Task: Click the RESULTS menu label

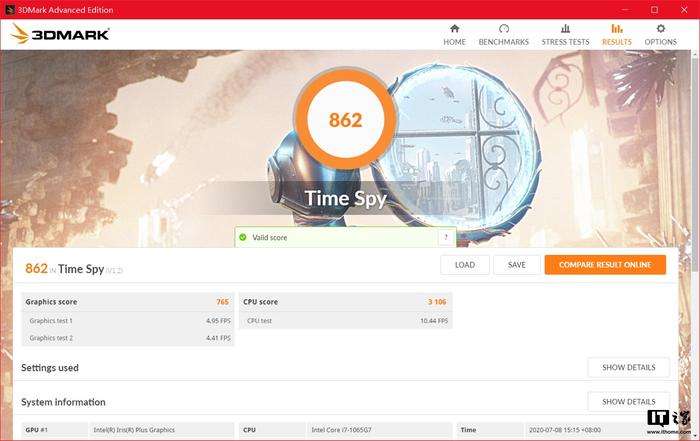Action: (x=617, y=42)
